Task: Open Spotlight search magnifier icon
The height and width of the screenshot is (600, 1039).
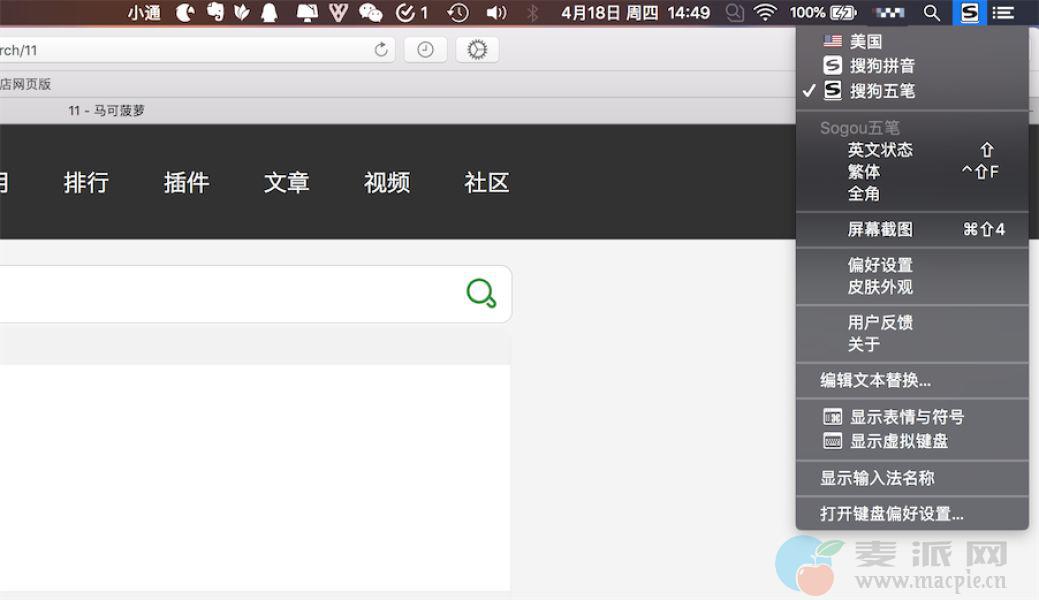Action: point(931,13)
